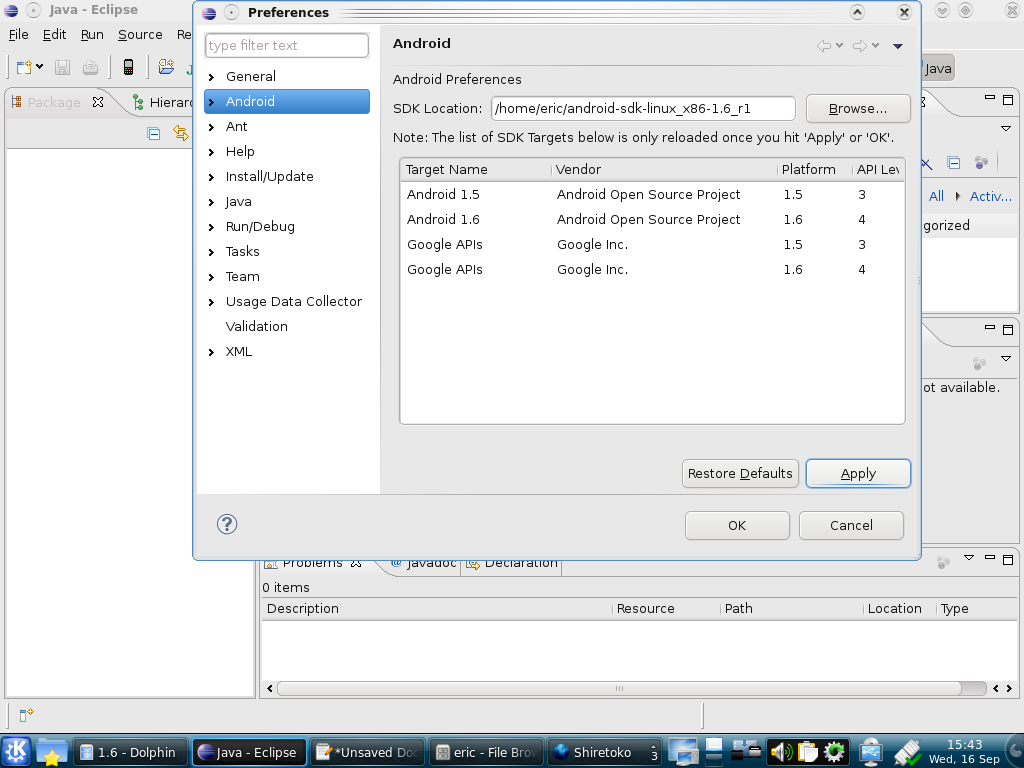Screen dimensions: 1024x768
Task: Expand the Help preferences node
Action: (x=211, y=152)
